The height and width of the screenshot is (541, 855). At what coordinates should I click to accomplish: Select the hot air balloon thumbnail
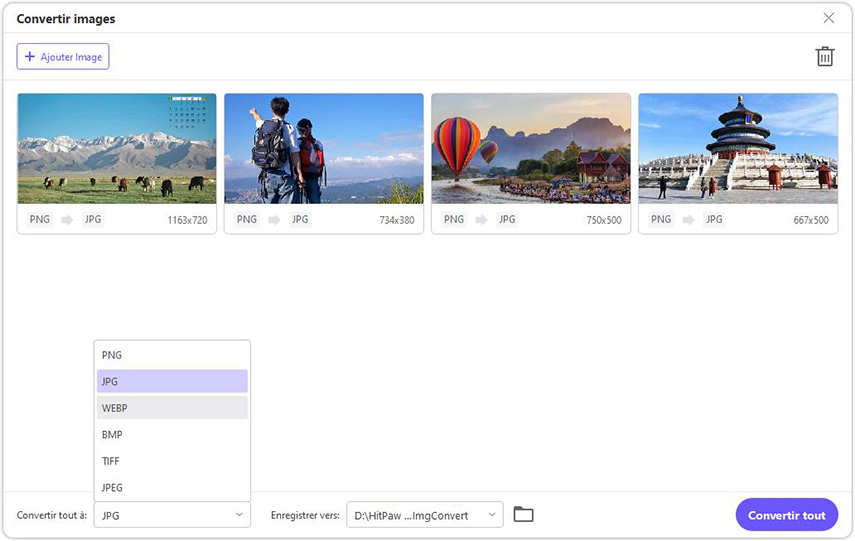pos(530,149)
